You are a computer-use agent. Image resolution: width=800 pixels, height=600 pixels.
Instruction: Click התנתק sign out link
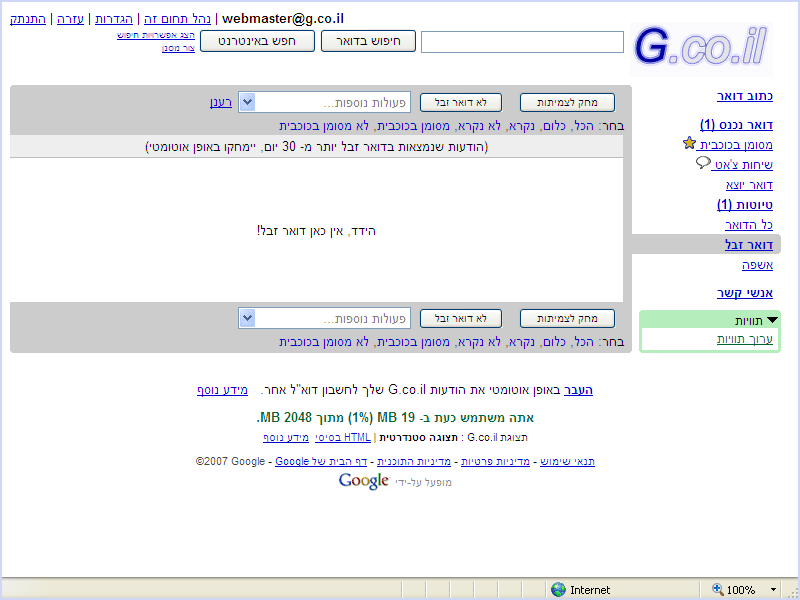point(28,19)
